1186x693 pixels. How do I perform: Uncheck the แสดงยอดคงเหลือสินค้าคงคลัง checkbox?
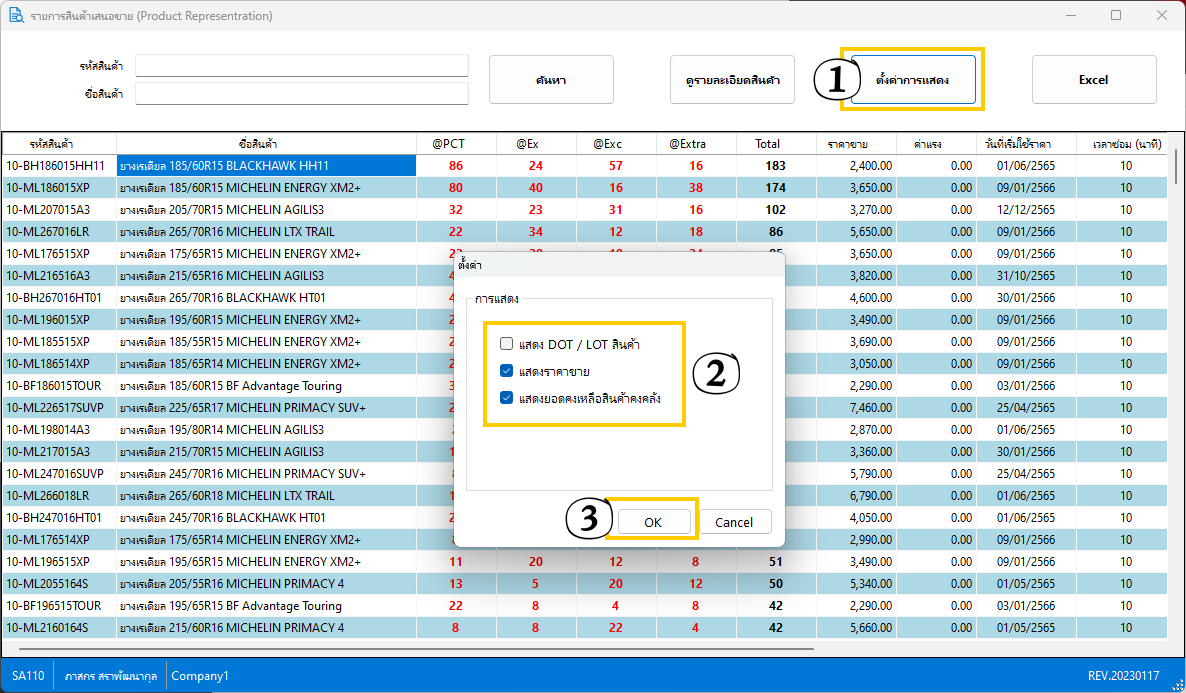tap(507, 398)
